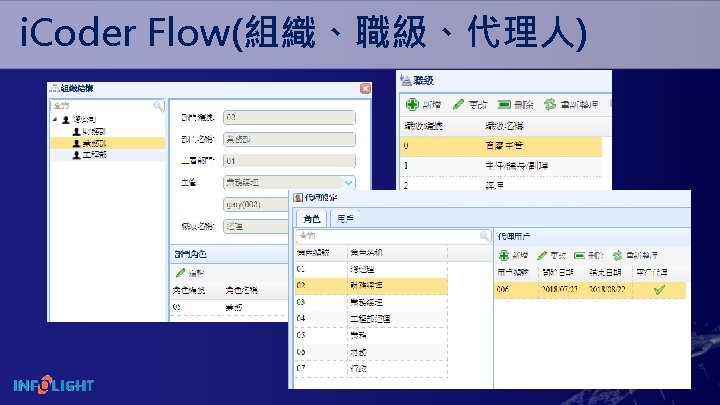Screen dimensions: 720x405
Task: Select the highlighted 業務部 tree node
Action: 95,143
